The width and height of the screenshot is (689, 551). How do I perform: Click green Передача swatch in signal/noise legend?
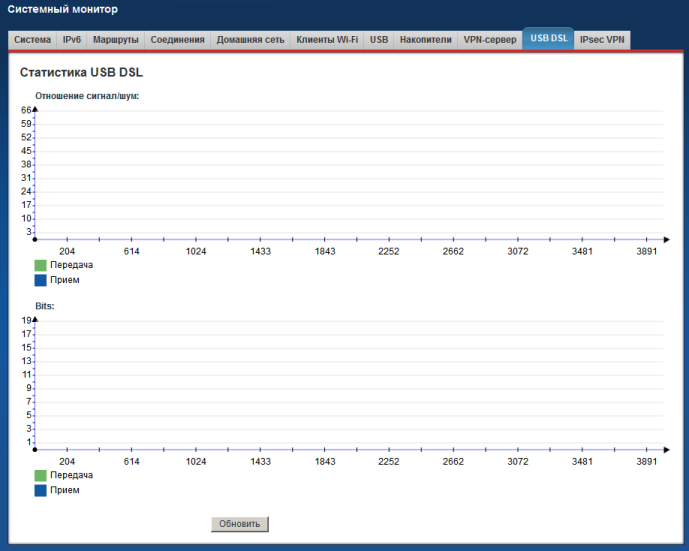40,266
